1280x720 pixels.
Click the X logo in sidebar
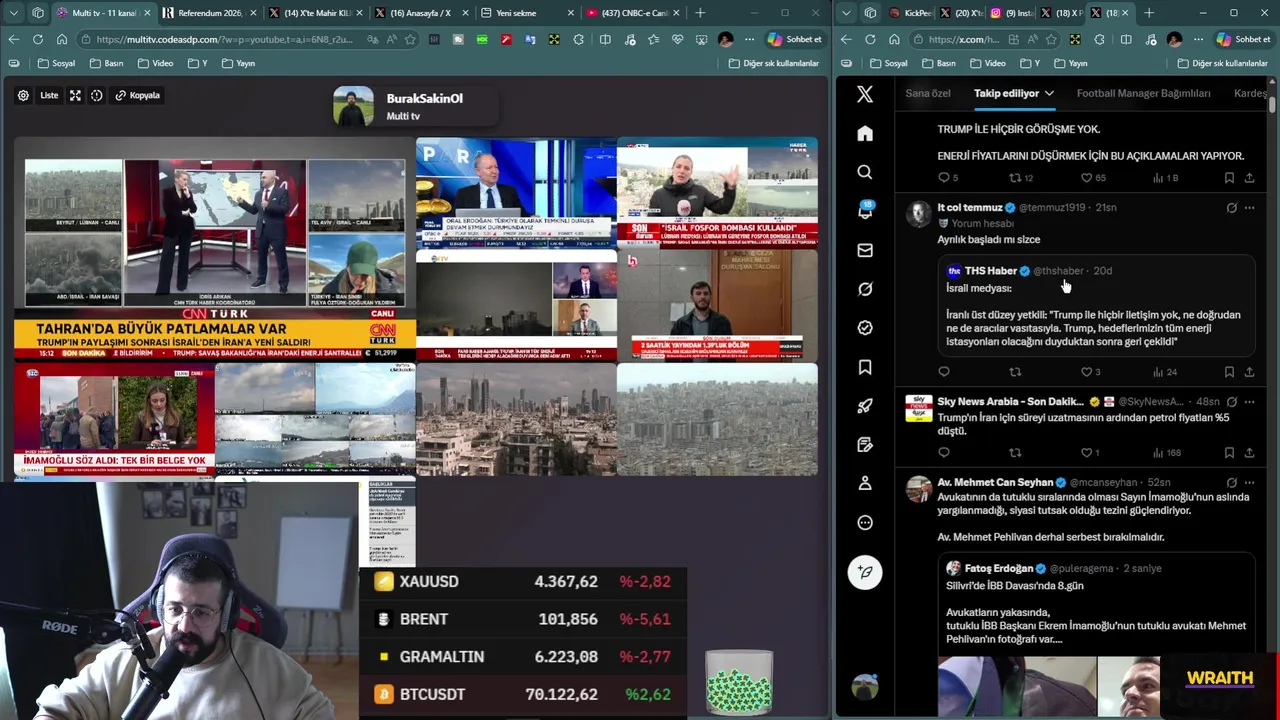(865, 94)
